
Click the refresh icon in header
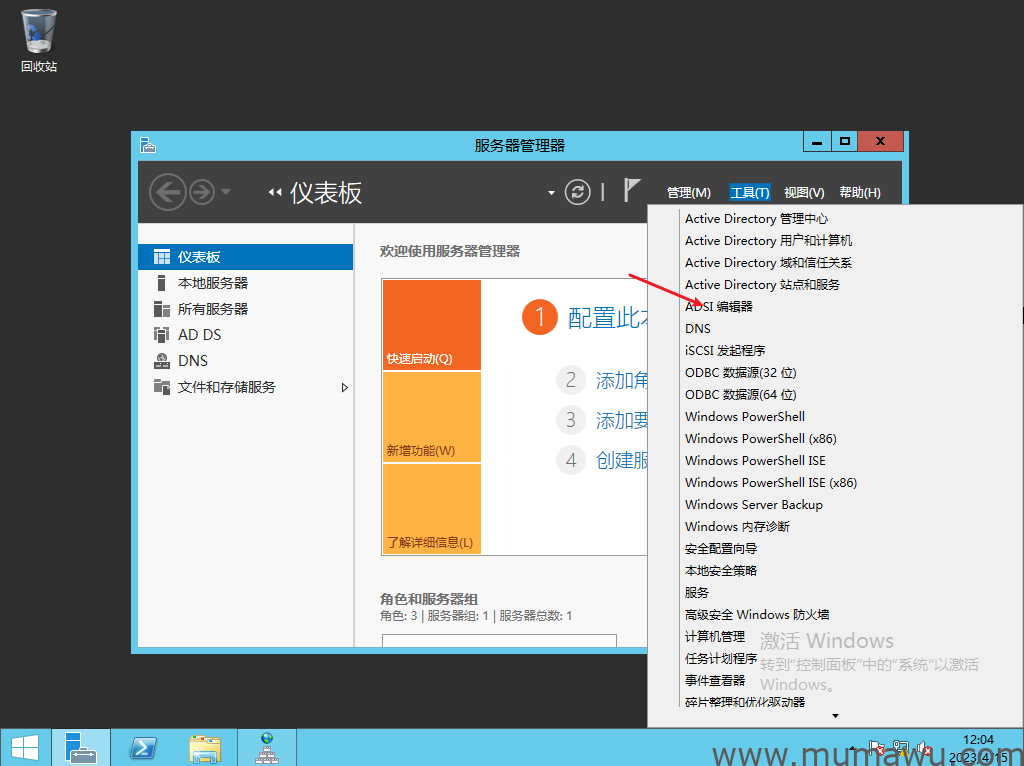pyautogui.click(x=578, y=192)
